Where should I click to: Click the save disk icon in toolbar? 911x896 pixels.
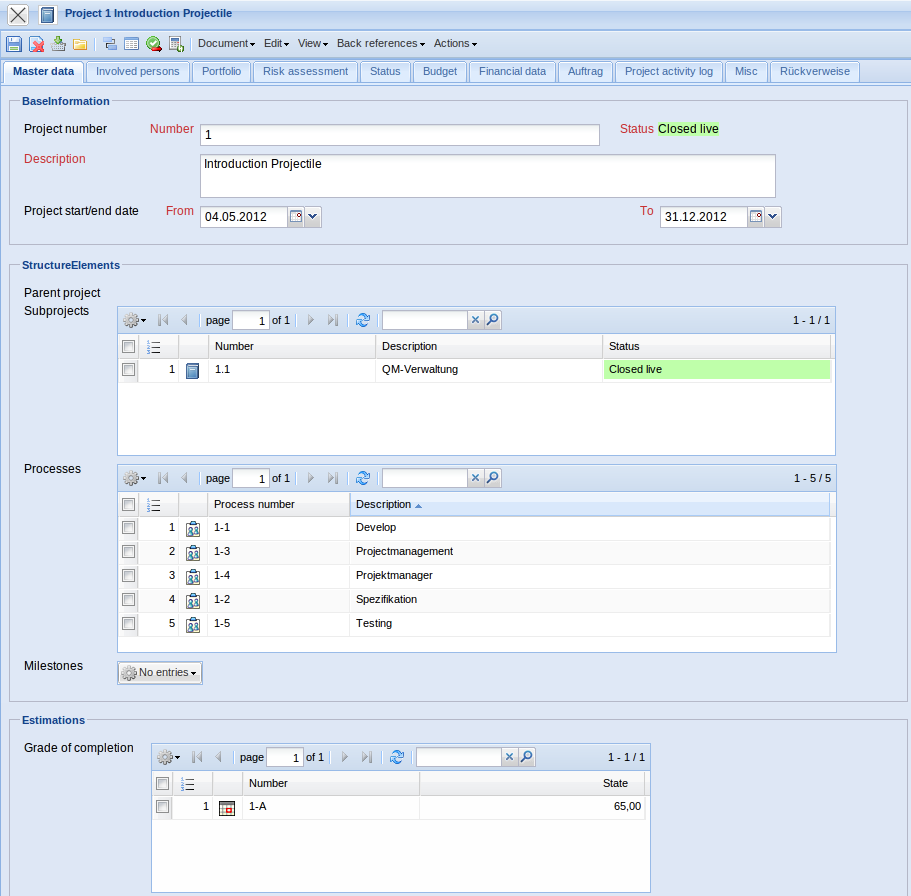pyautogui.click(x=14, y=44)
